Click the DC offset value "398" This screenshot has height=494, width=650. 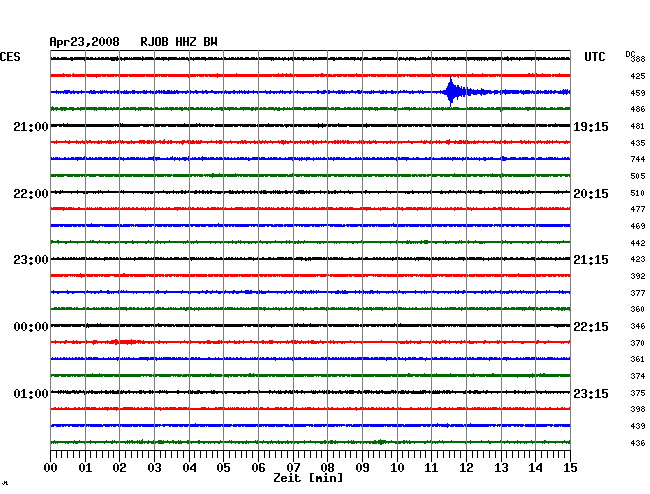click(638, 409)
